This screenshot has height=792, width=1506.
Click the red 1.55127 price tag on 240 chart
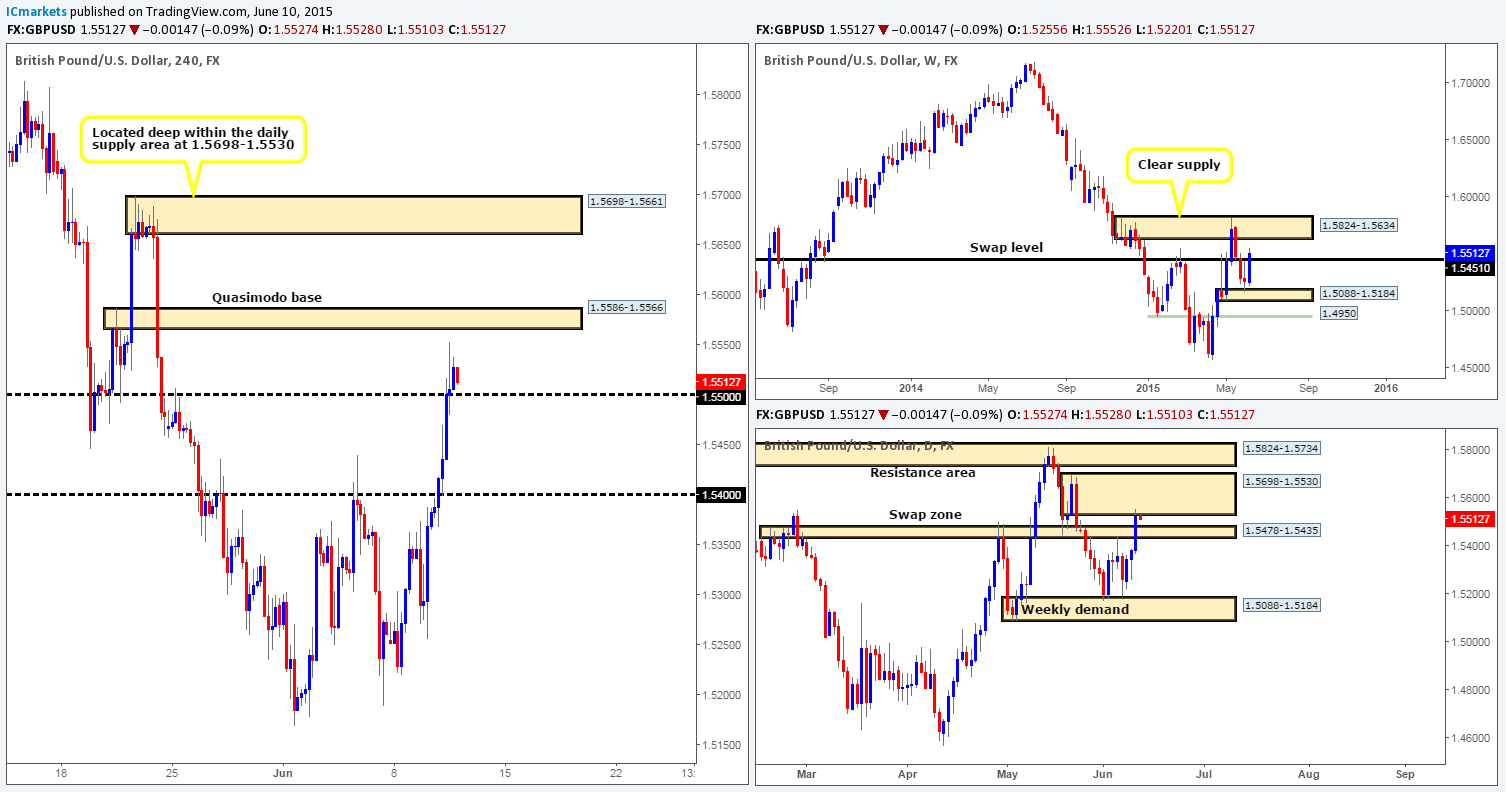pos(720,381)
